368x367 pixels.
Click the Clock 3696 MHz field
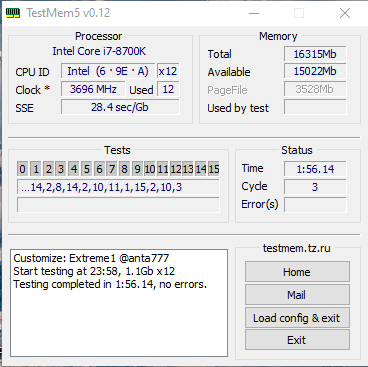tap(93, 89)
